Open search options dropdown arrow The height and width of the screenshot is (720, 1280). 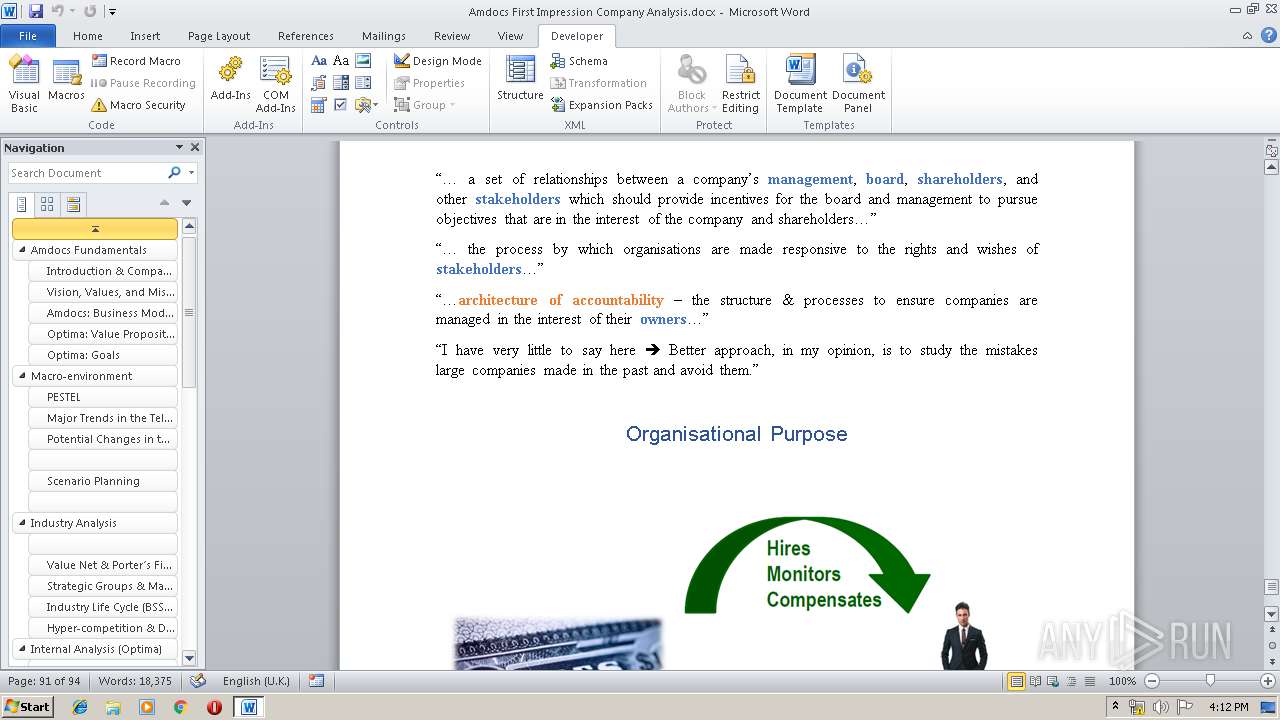tap(191, 173)
